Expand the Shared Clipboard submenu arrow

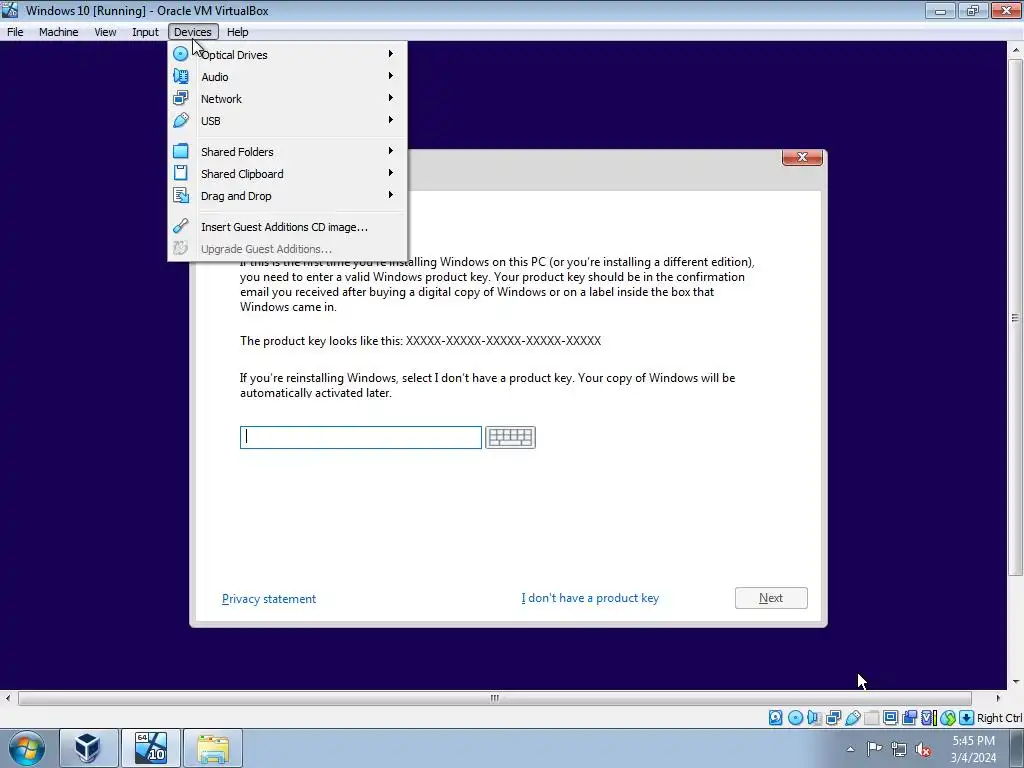391,173
